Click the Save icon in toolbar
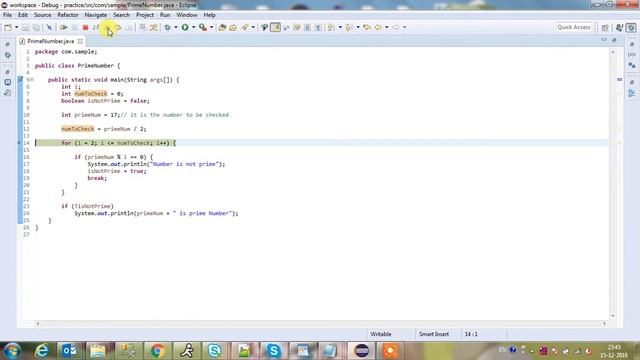Image resolution: width=640 pixels, height=360 pixels. [25, 27]
